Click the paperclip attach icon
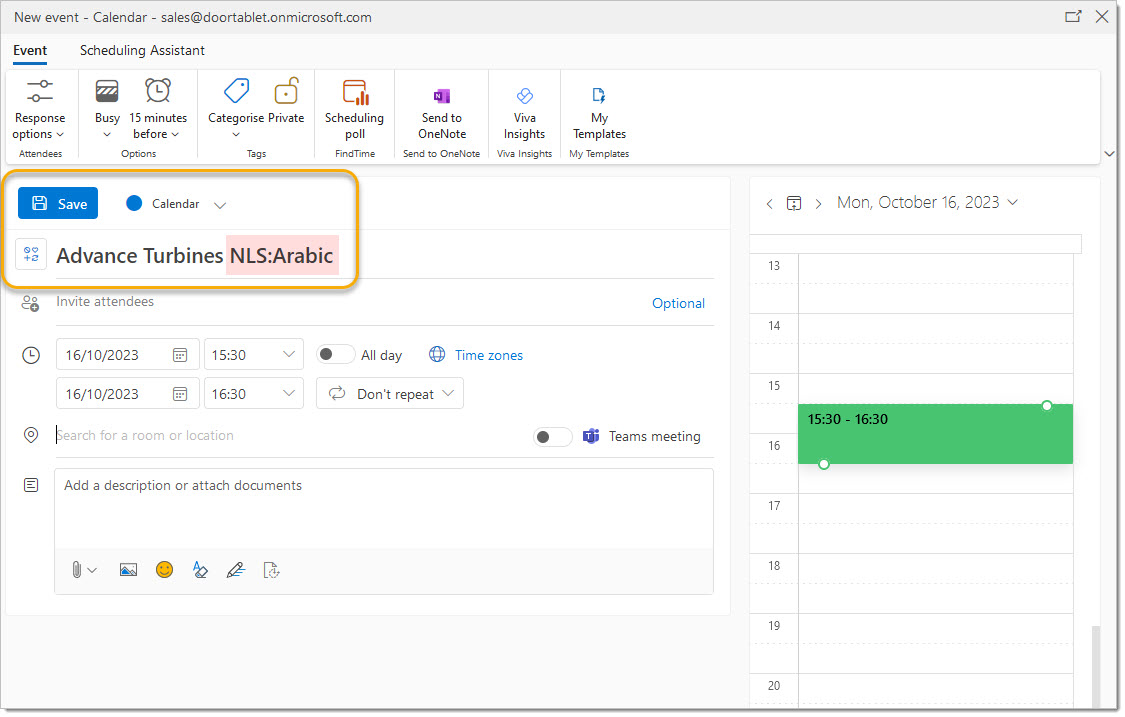This screenshot has width=1125, height=717. 77,570
